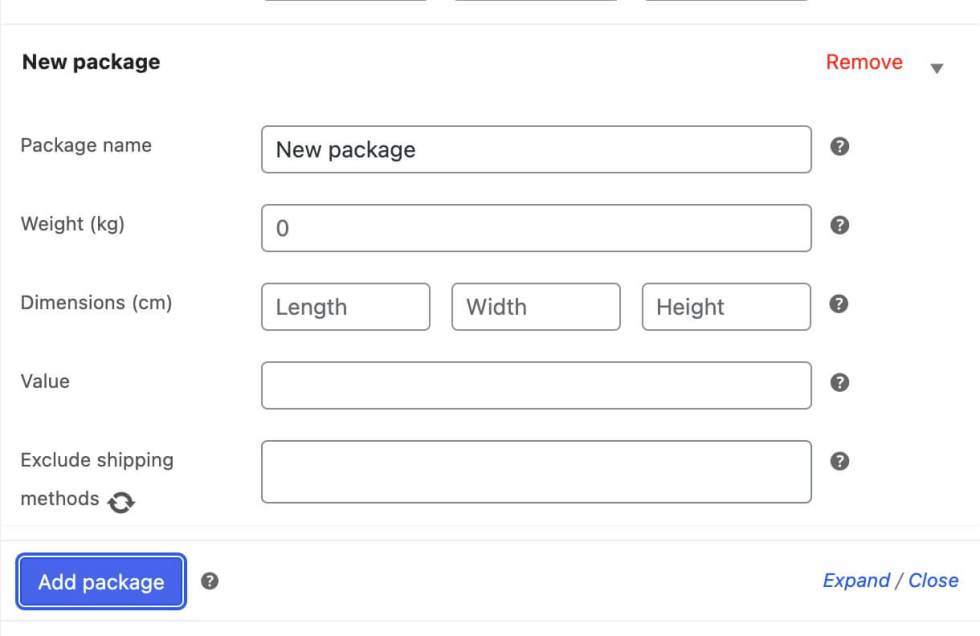Refresh the shipping methods list
Image resolution: width=980 pixels, height=636 pixels.
[121, 502]
